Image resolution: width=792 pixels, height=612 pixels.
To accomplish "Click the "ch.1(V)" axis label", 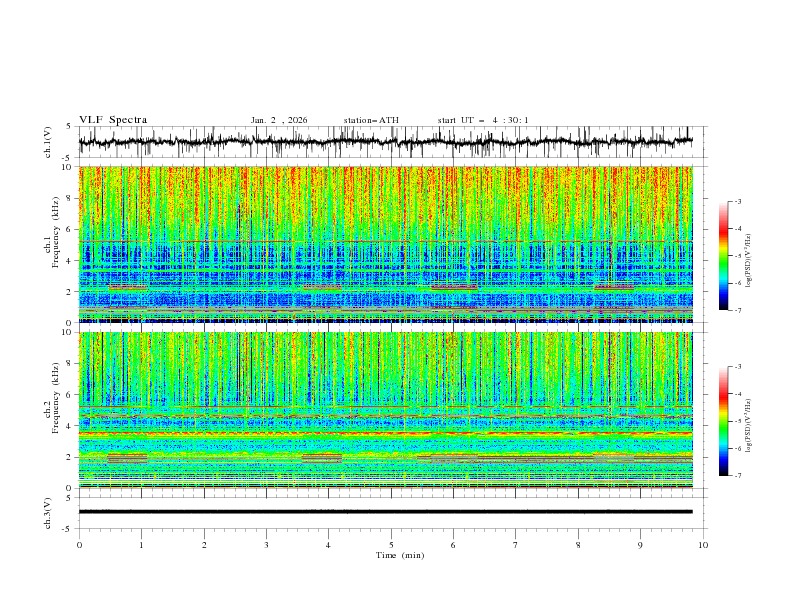I will (48, 142).
